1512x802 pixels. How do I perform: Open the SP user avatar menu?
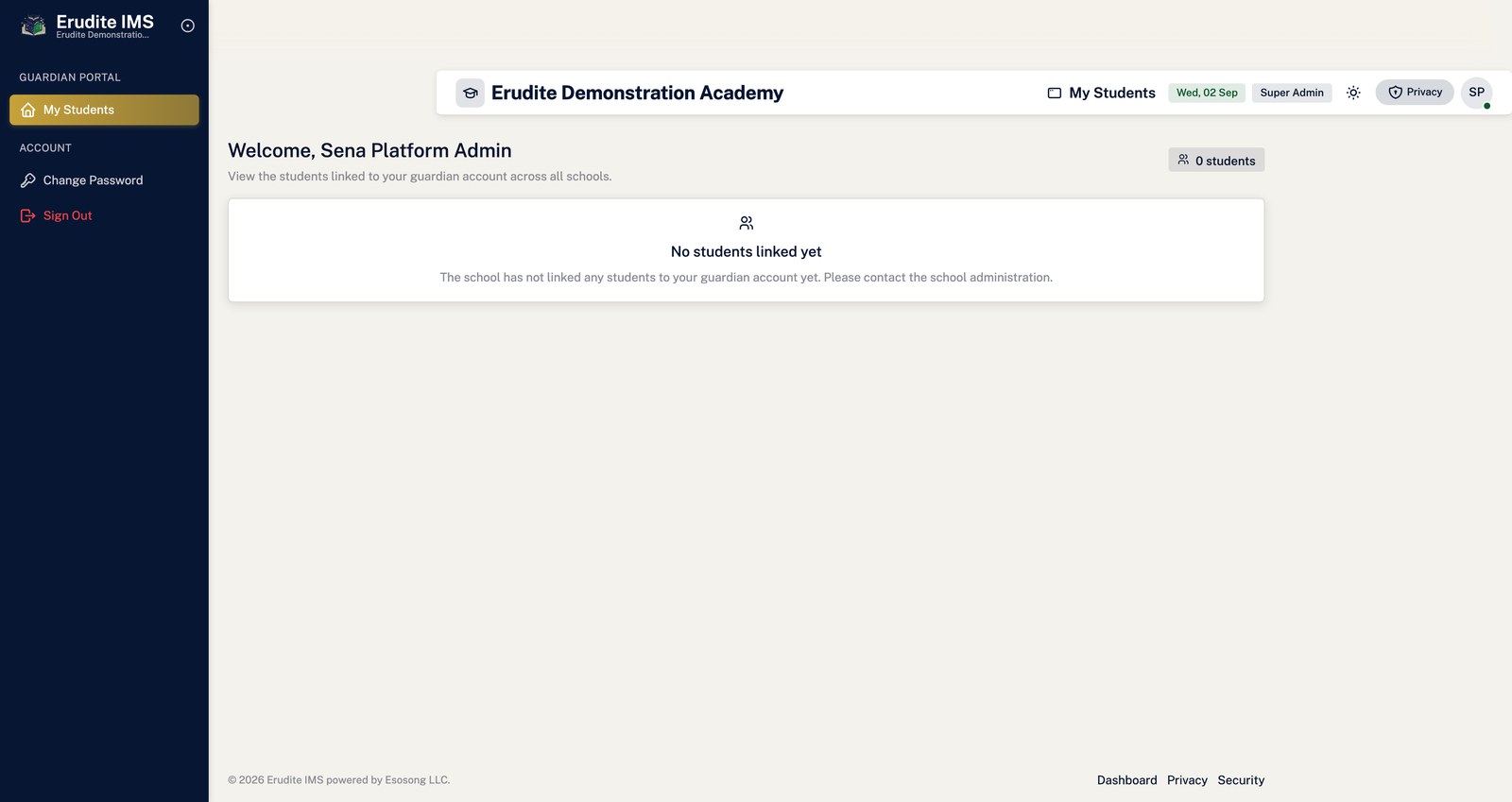(1477, 93)
